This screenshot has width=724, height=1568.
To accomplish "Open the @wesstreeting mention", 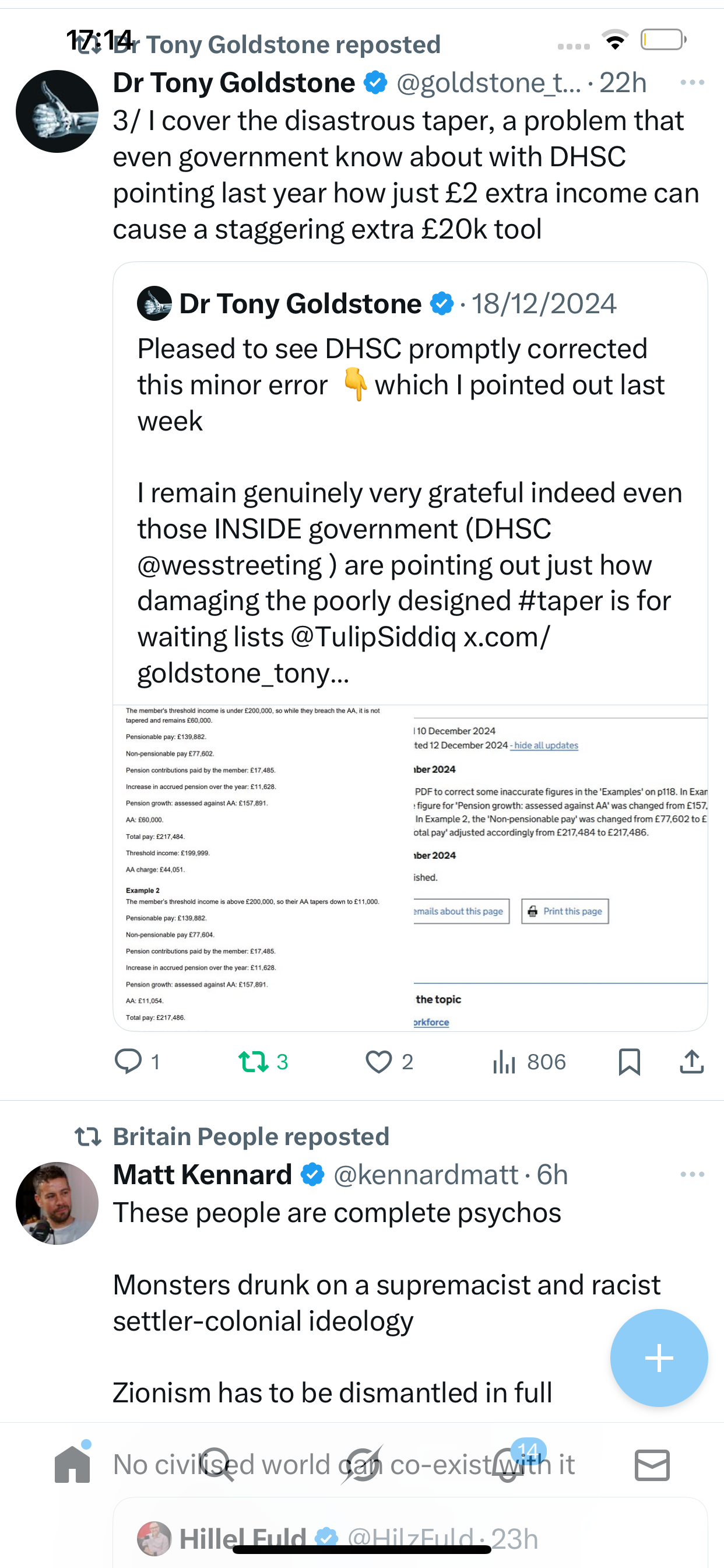I will tap(230, 565).
